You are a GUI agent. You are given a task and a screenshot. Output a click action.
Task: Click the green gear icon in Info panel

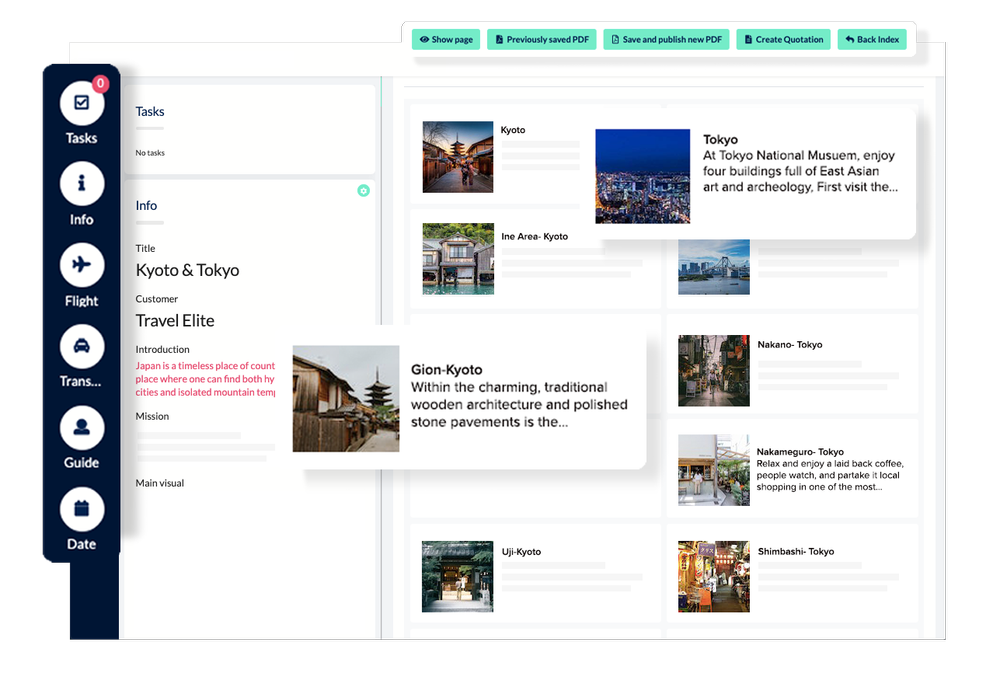point(364,191)
